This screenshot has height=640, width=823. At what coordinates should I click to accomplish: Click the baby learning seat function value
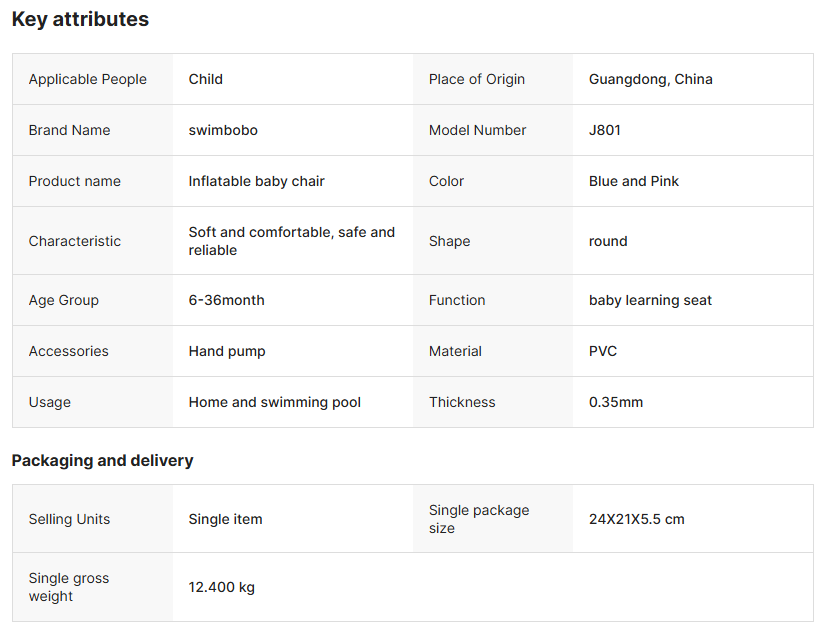pos(650,300)
